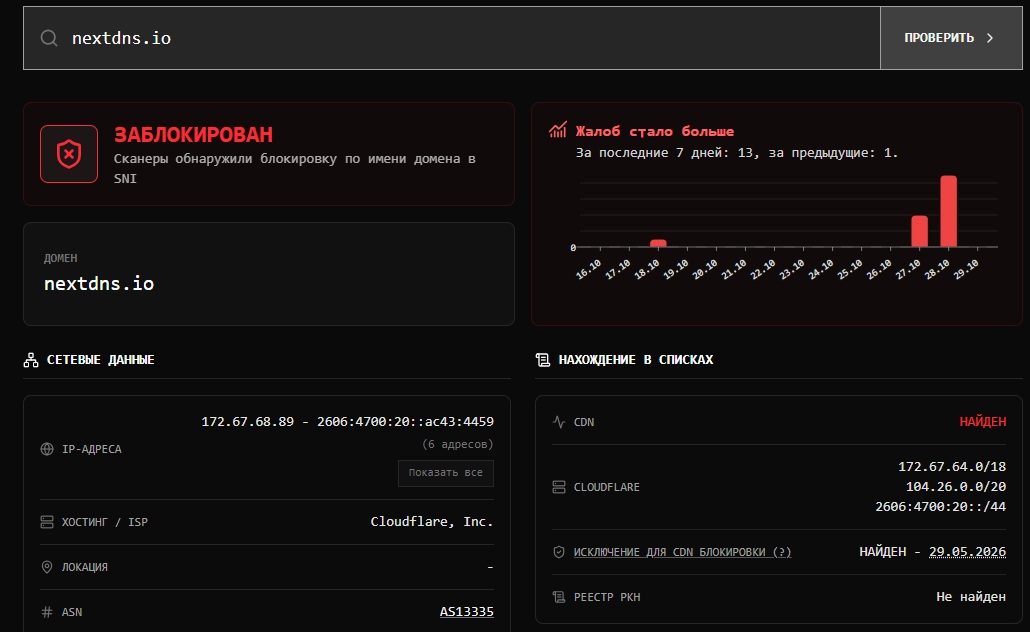Click the hash icon beside ASN
Image resolution: width=1030 pixels, height=632 pixels.
tap(47, 612)
